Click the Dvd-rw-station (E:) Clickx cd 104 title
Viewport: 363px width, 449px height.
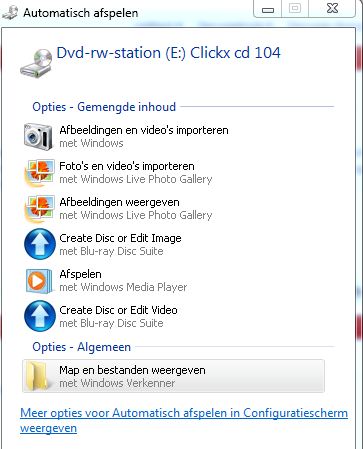[168, 53]
